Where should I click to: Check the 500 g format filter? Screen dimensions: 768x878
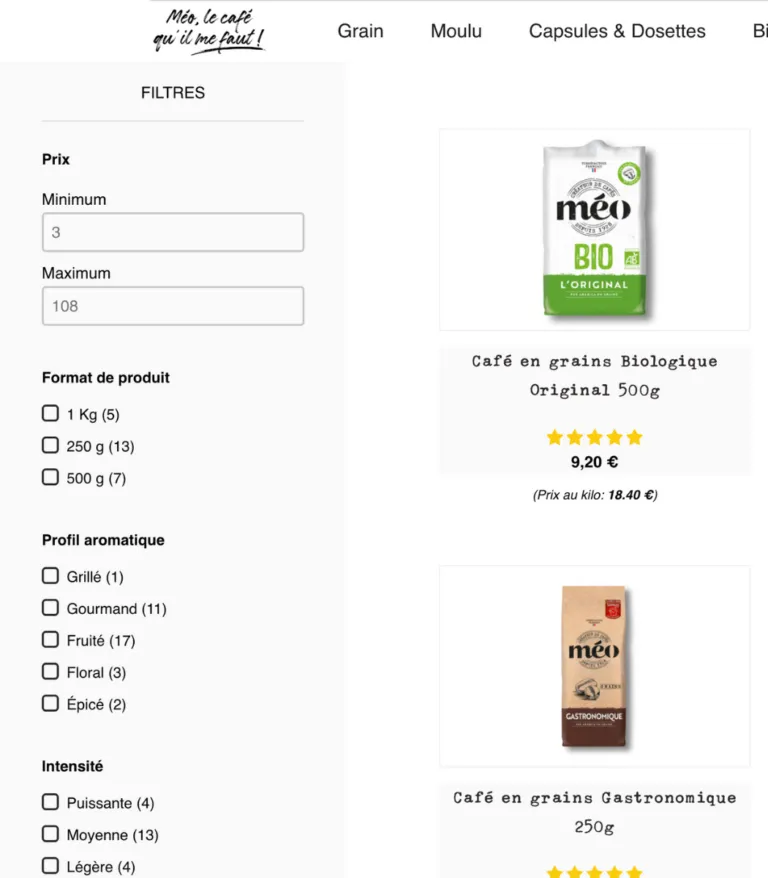pyautogui.click(x=50, y=477)
